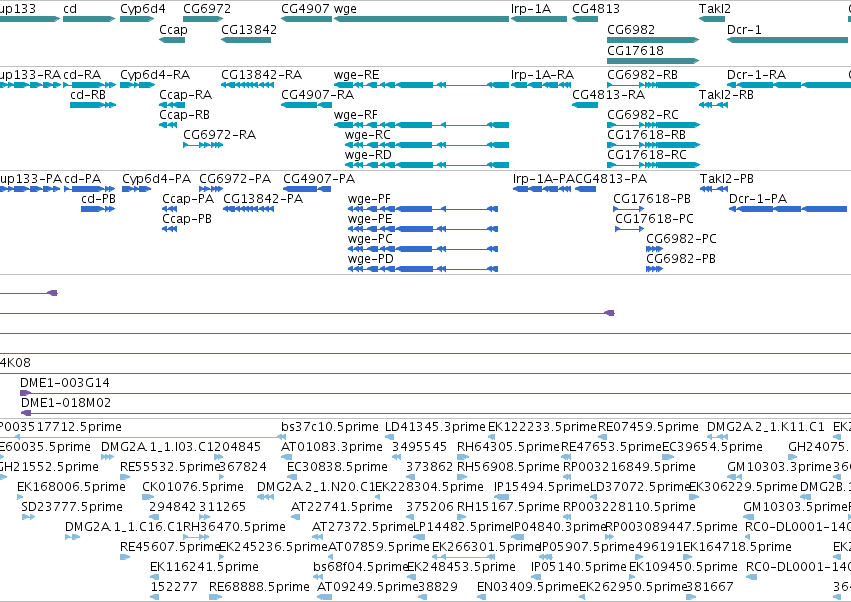This screenshot has height=602, width=851.
Task: Click the cd-RB transcript label
Action: point(88,94)
